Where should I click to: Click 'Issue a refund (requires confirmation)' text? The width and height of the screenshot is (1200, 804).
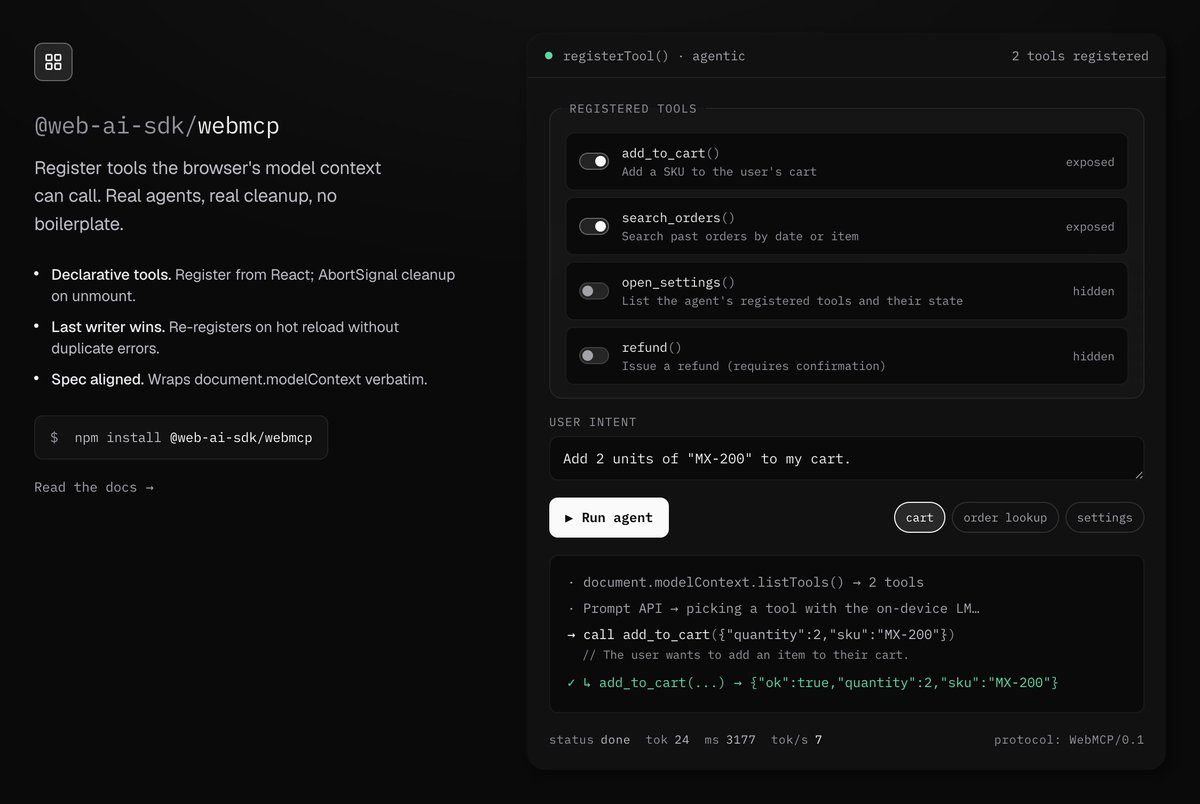754,366
